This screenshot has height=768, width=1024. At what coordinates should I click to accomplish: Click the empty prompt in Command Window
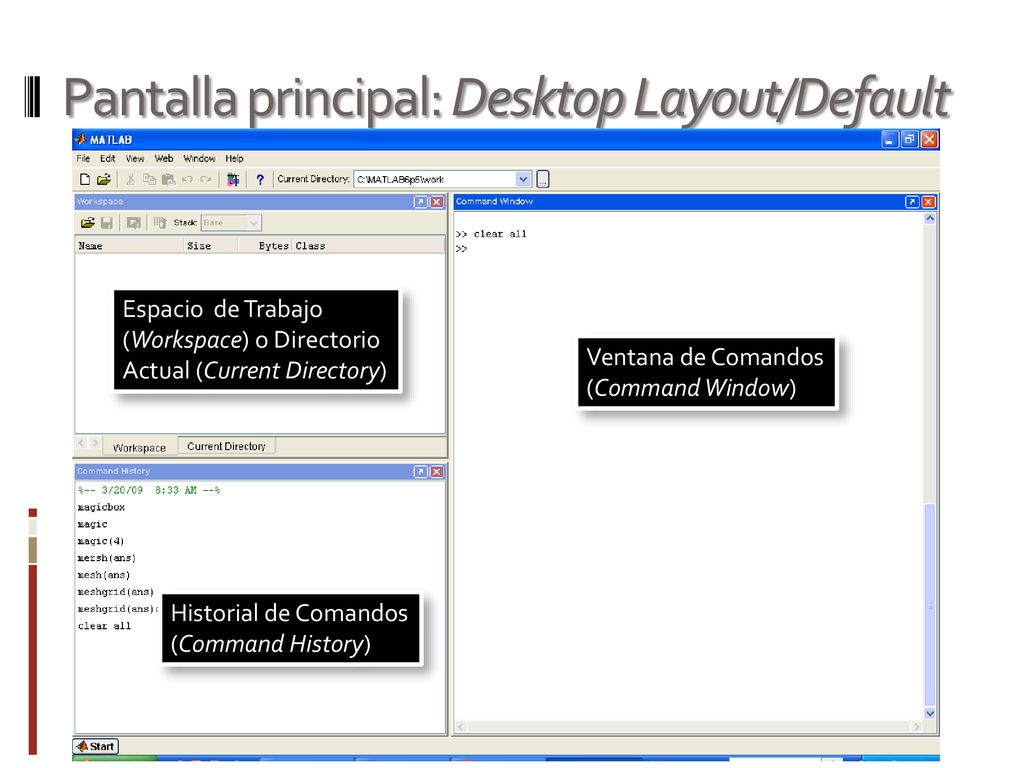pos(462,249)
